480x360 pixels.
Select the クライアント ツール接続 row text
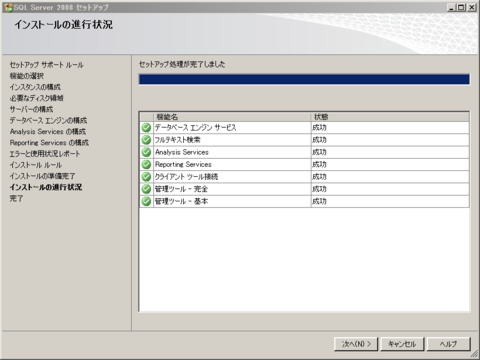click(186, 177)
